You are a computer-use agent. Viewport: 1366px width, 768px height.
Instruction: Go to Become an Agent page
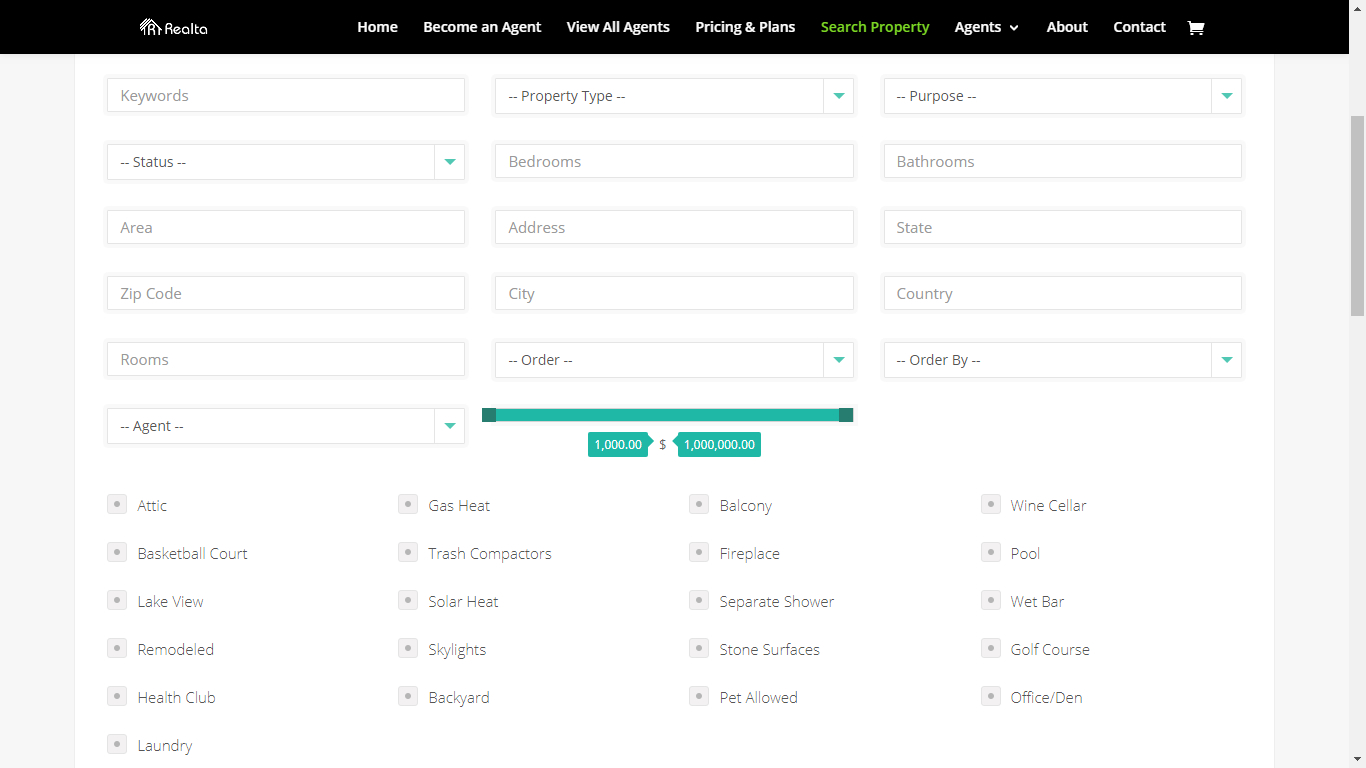pyautogui.click(x=482, y=27)
